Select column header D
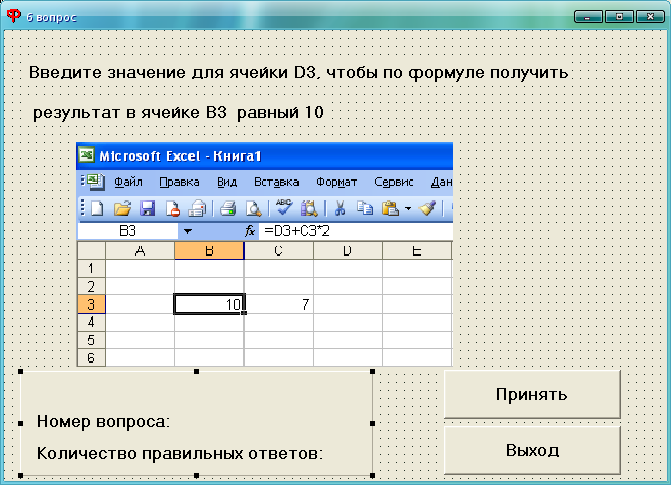The width and height of the screenshot is (671, 485). point(348,251)
